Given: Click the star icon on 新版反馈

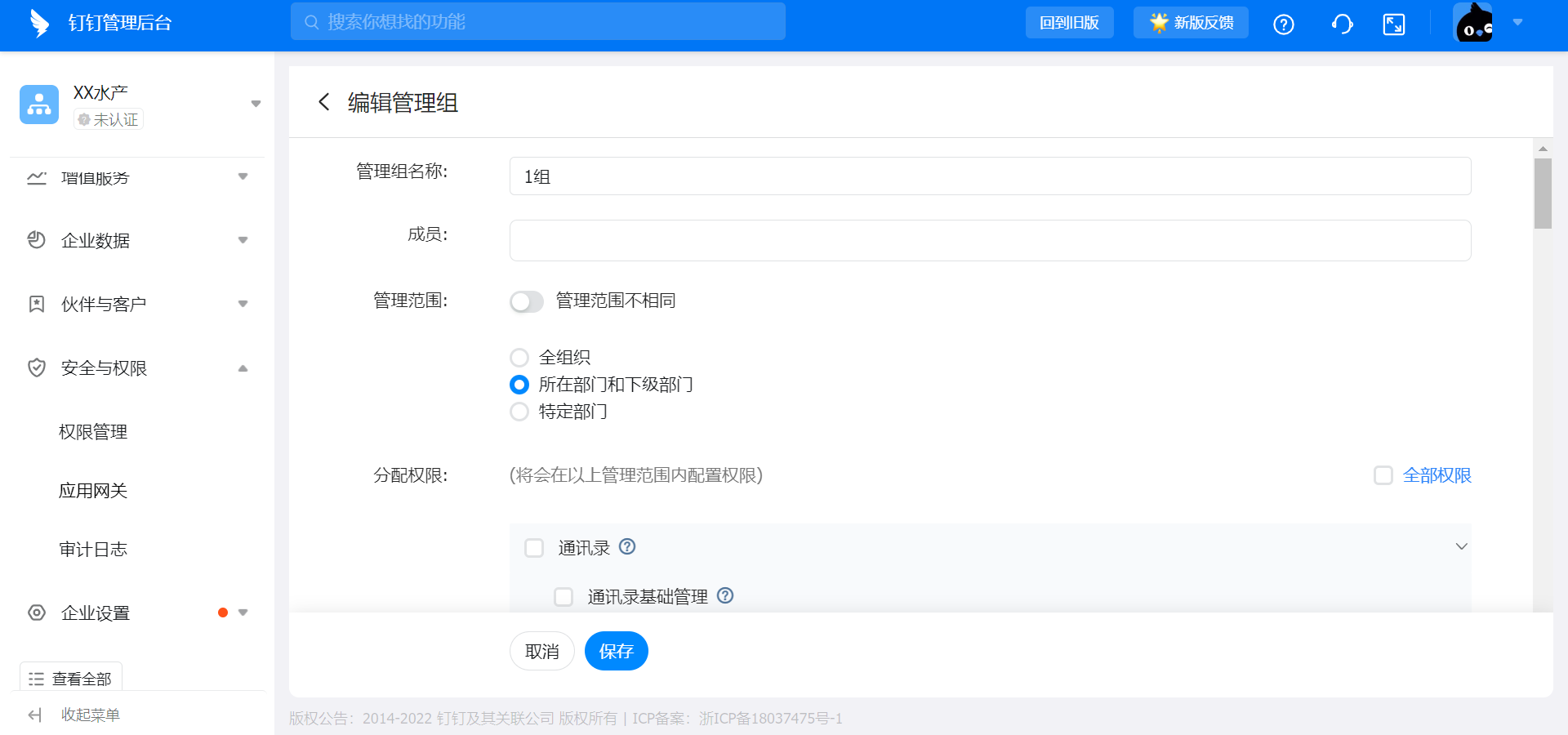Looking at the screenshot, I should [1159, 22].
